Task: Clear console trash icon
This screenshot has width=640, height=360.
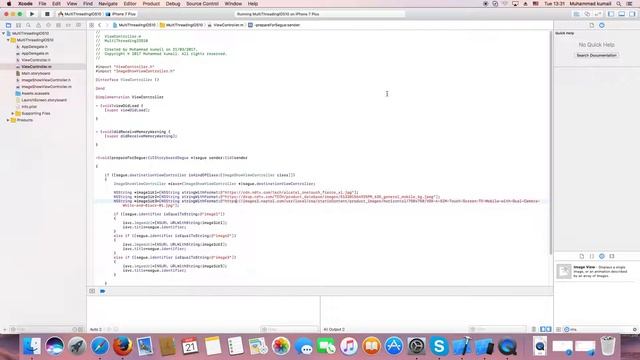Action: point(534,329)
